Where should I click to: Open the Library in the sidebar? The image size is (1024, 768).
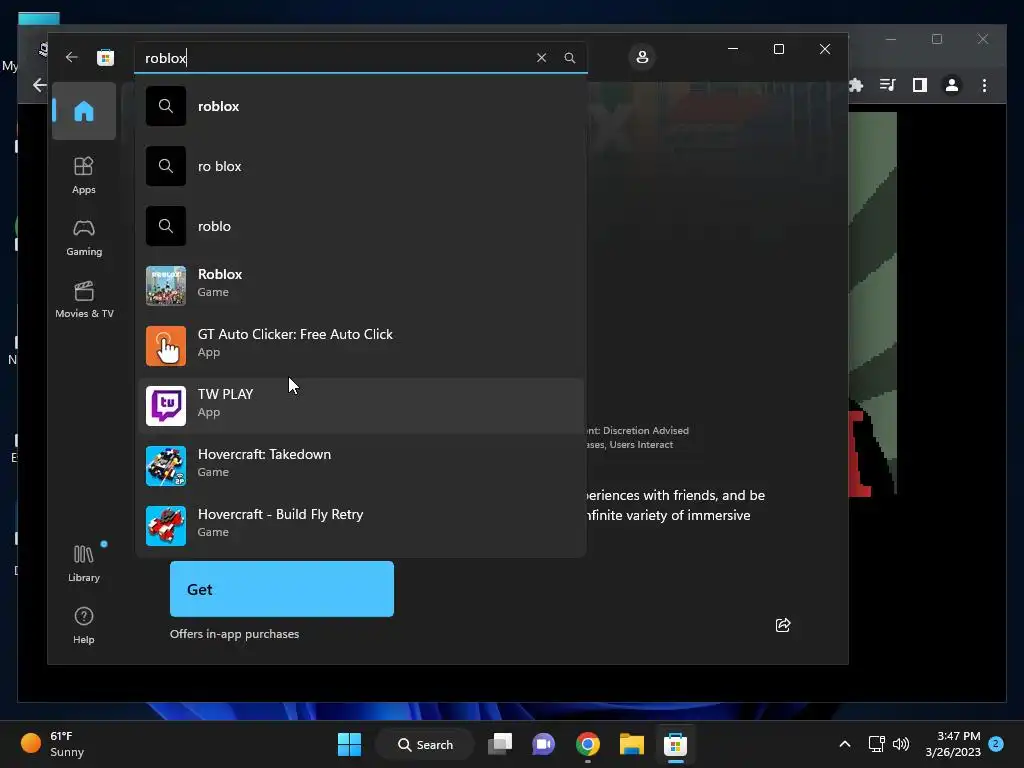(x=84, y=563)
